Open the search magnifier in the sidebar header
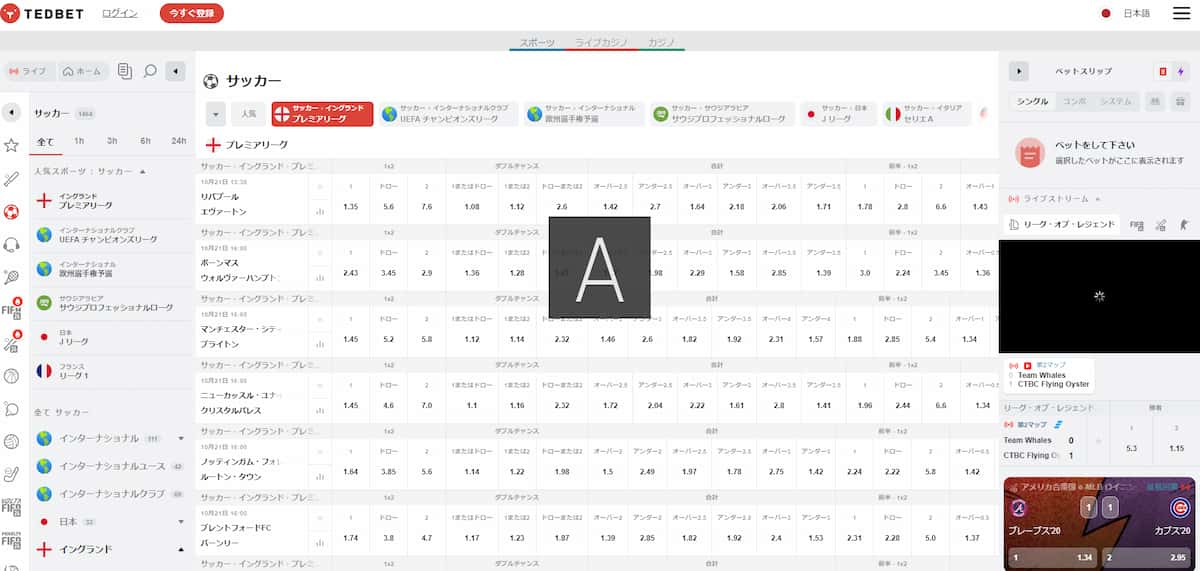 pos(150,71)
